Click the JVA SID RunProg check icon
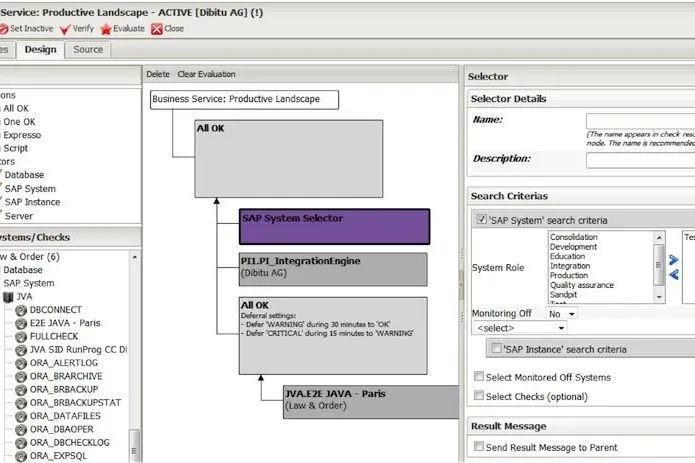The width and height of the screenshot is (695, 463). 21,350
